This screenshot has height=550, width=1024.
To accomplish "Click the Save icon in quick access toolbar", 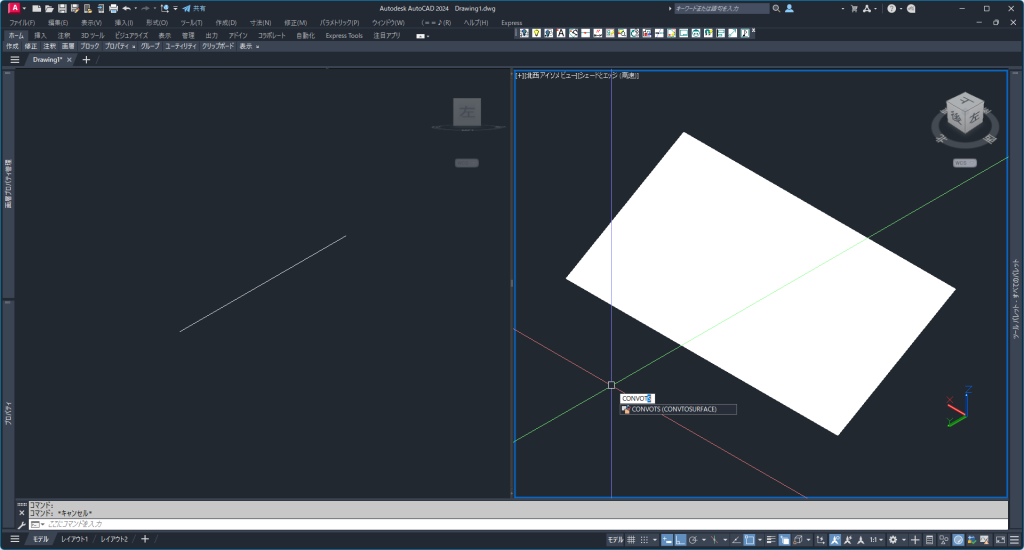I will (x=62, y=8).
